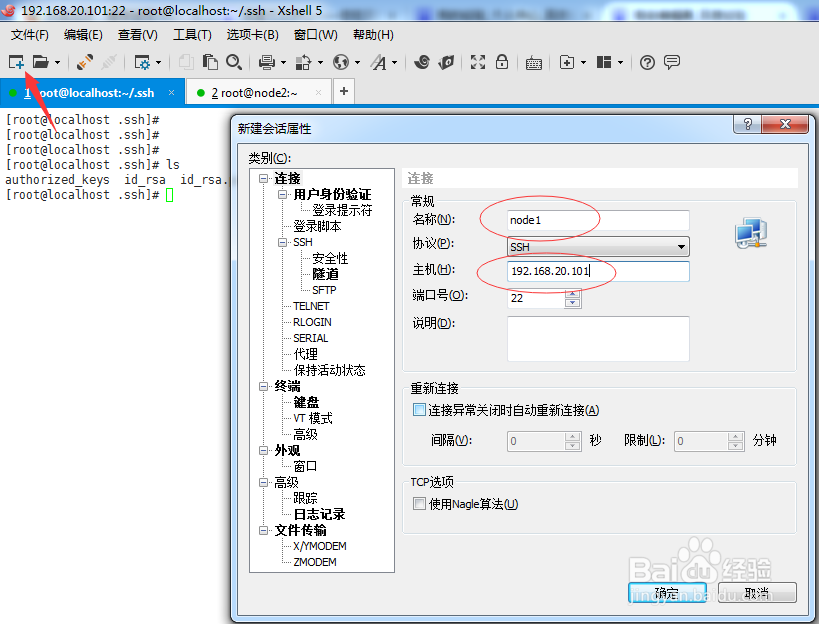Close the root@localhost:~/.ssh tab

171,92
